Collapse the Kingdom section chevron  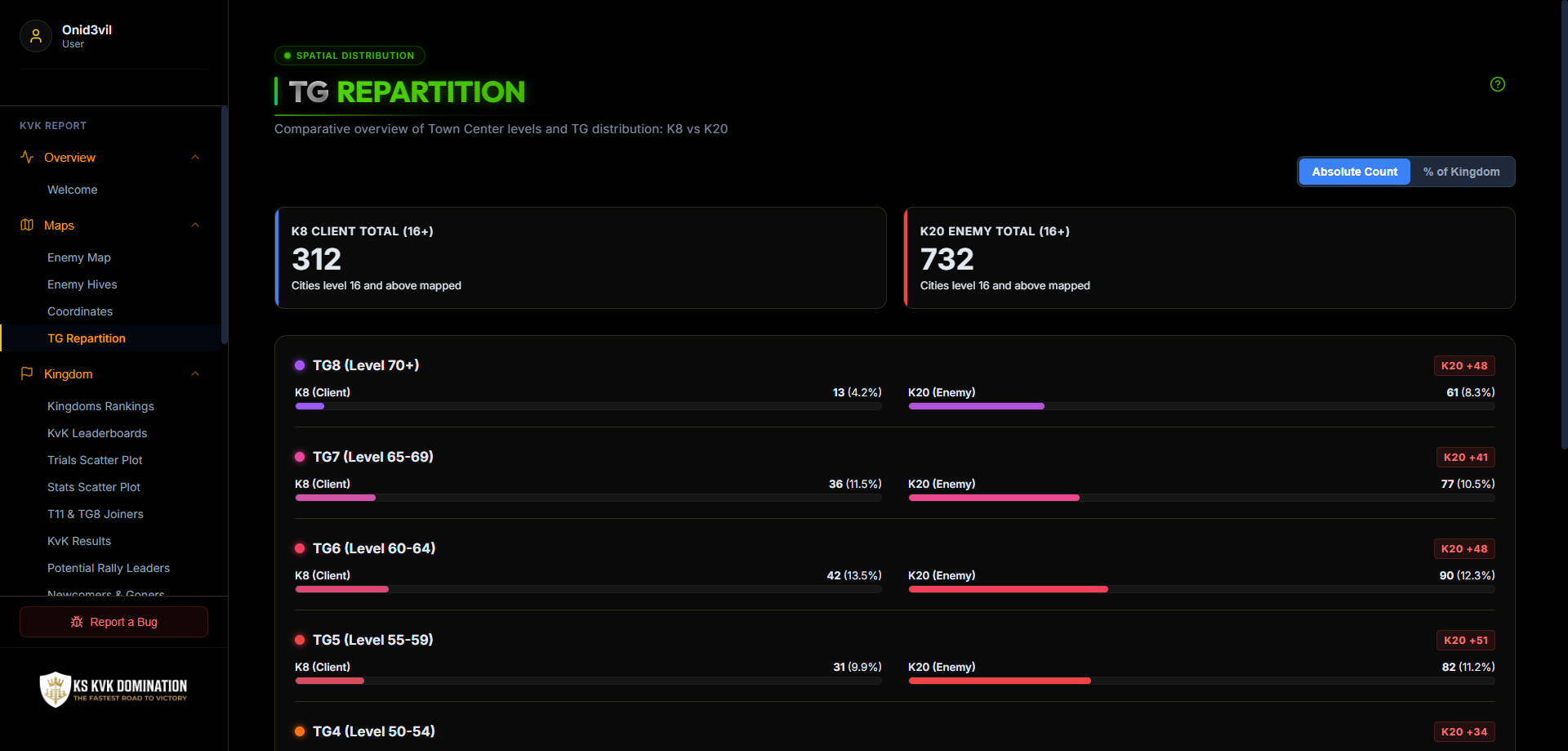click(x=195, y=373)
